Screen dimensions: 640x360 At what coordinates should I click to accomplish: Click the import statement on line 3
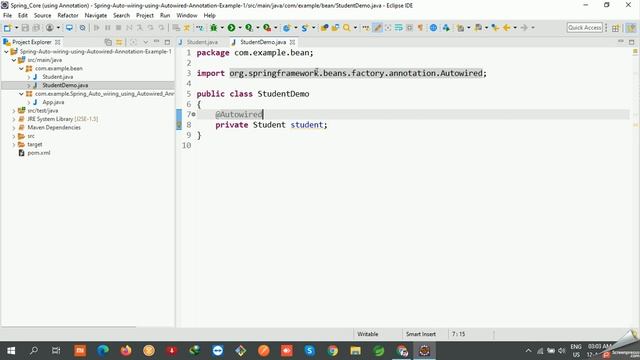point(342,73)
